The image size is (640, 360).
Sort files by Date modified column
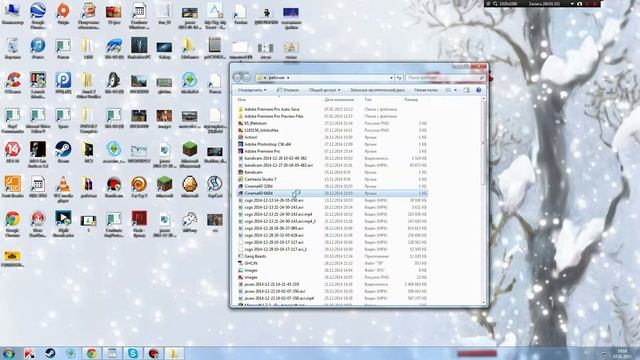click(339, 100)
